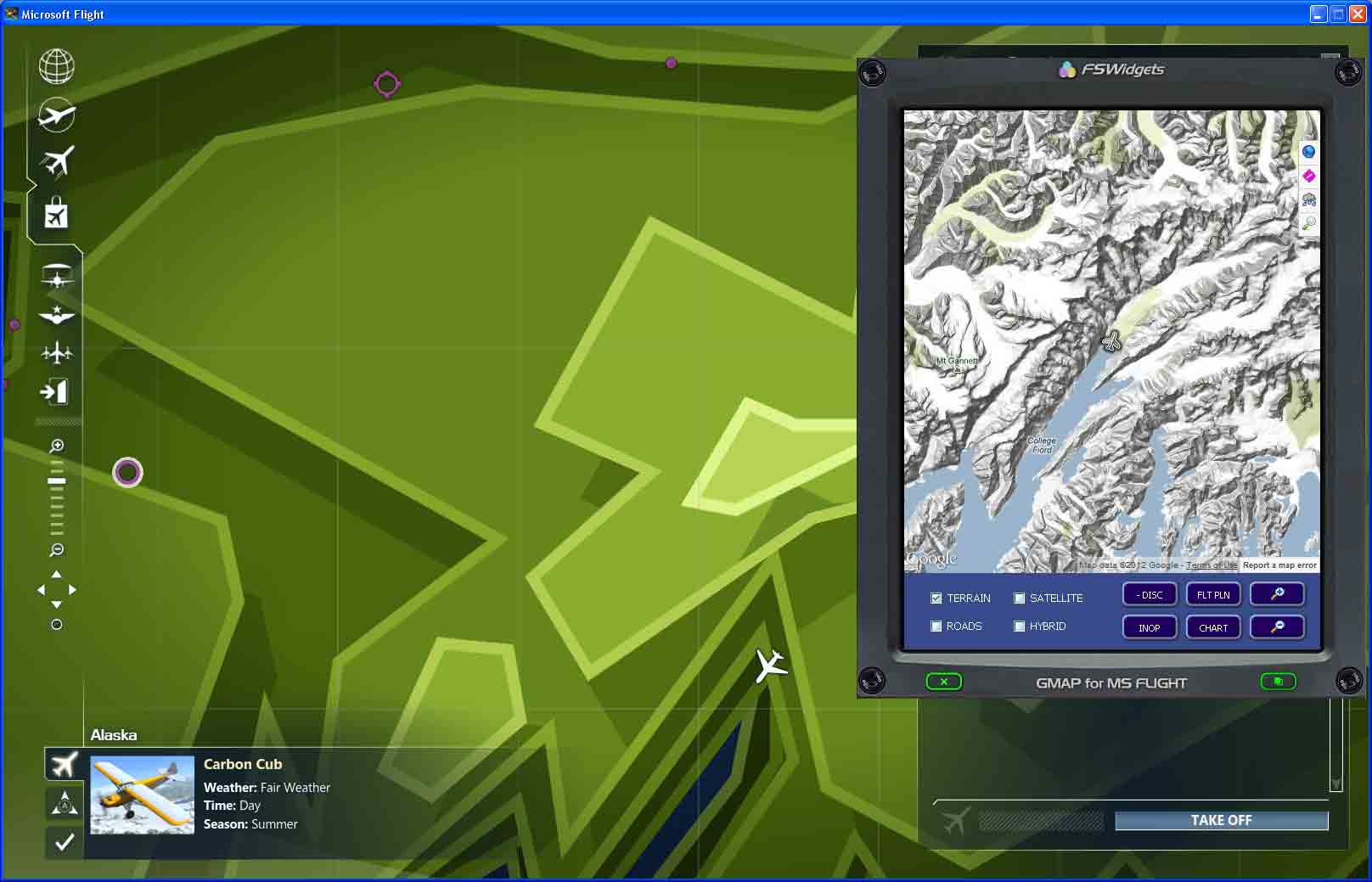
Task: Click the ringed purple circle map marker
Action: point(128,472)
